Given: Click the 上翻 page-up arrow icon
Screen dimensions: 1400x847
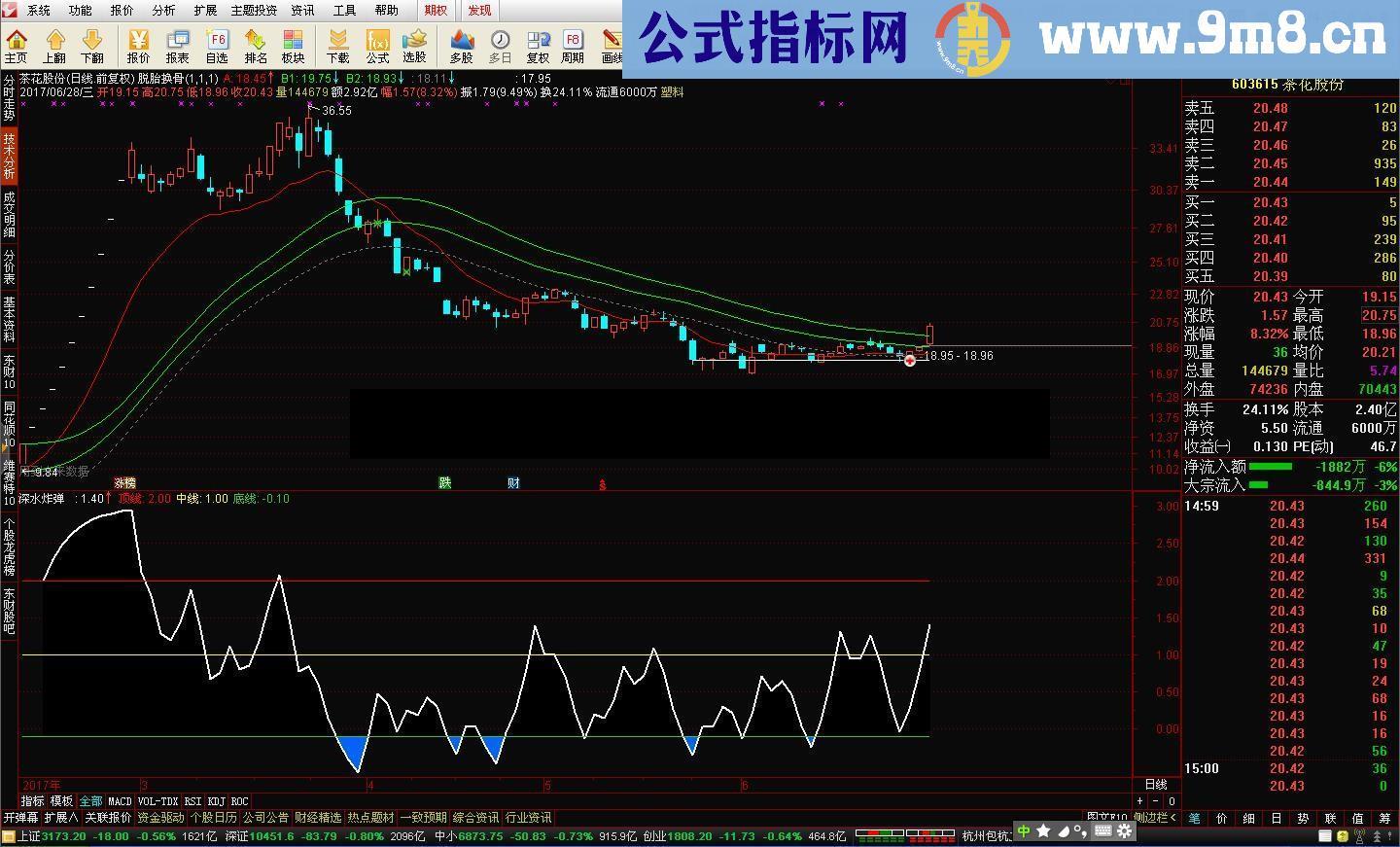Looking at the screenshot, I should [x=54, y=46].
